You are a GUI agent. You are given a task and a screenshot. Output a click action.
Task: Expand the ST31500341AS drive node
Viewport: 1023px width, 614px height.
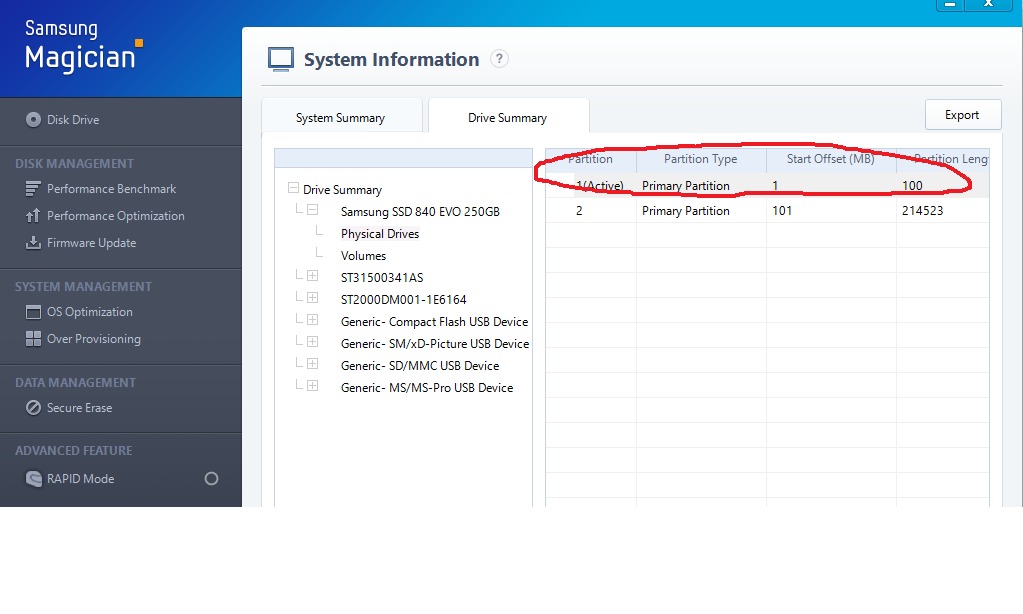coord(313,275)
